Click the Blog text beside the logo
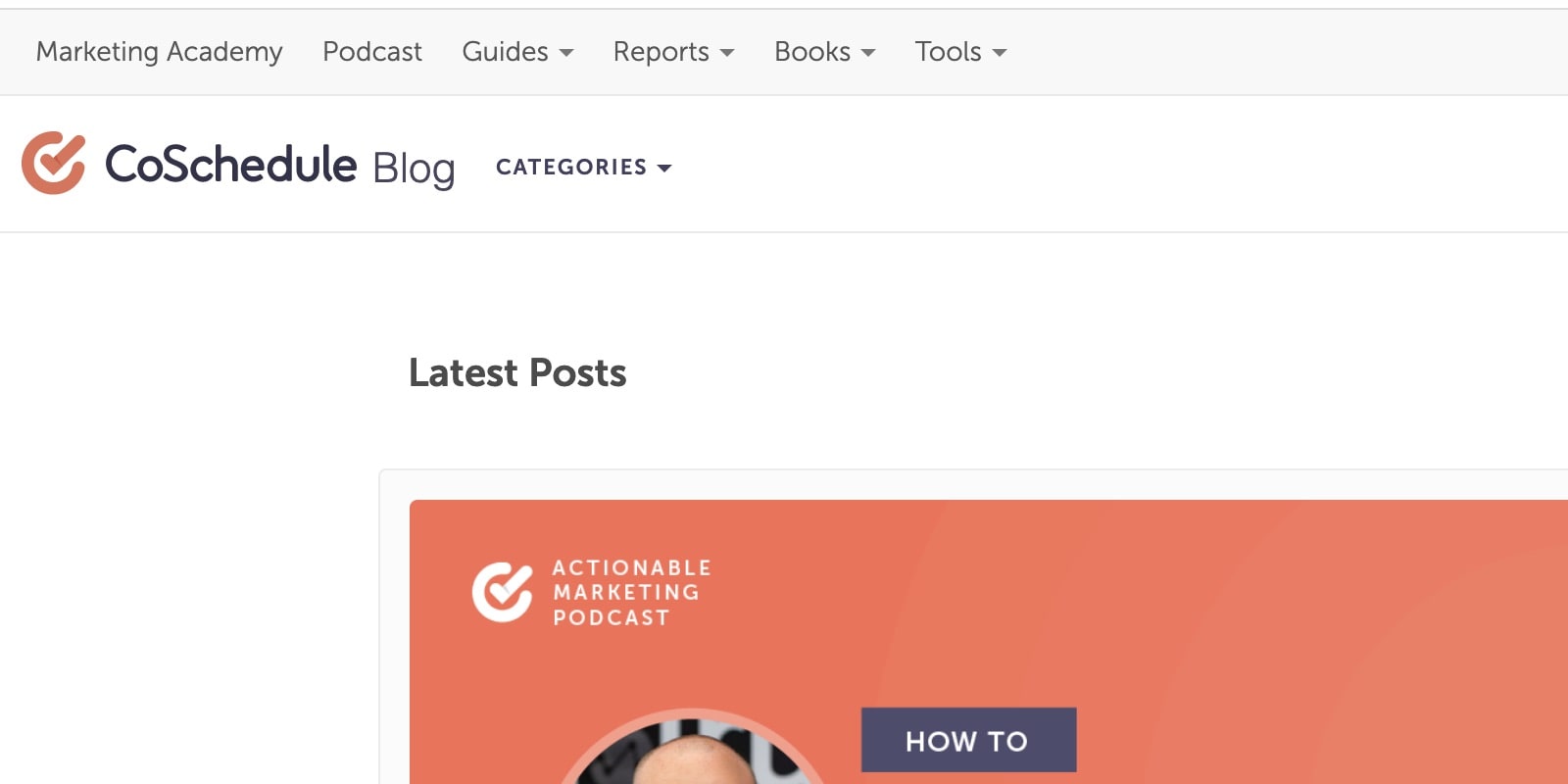Image resolution: width=1568 pixels, height=784 pixels. click(x=414, y=169)
